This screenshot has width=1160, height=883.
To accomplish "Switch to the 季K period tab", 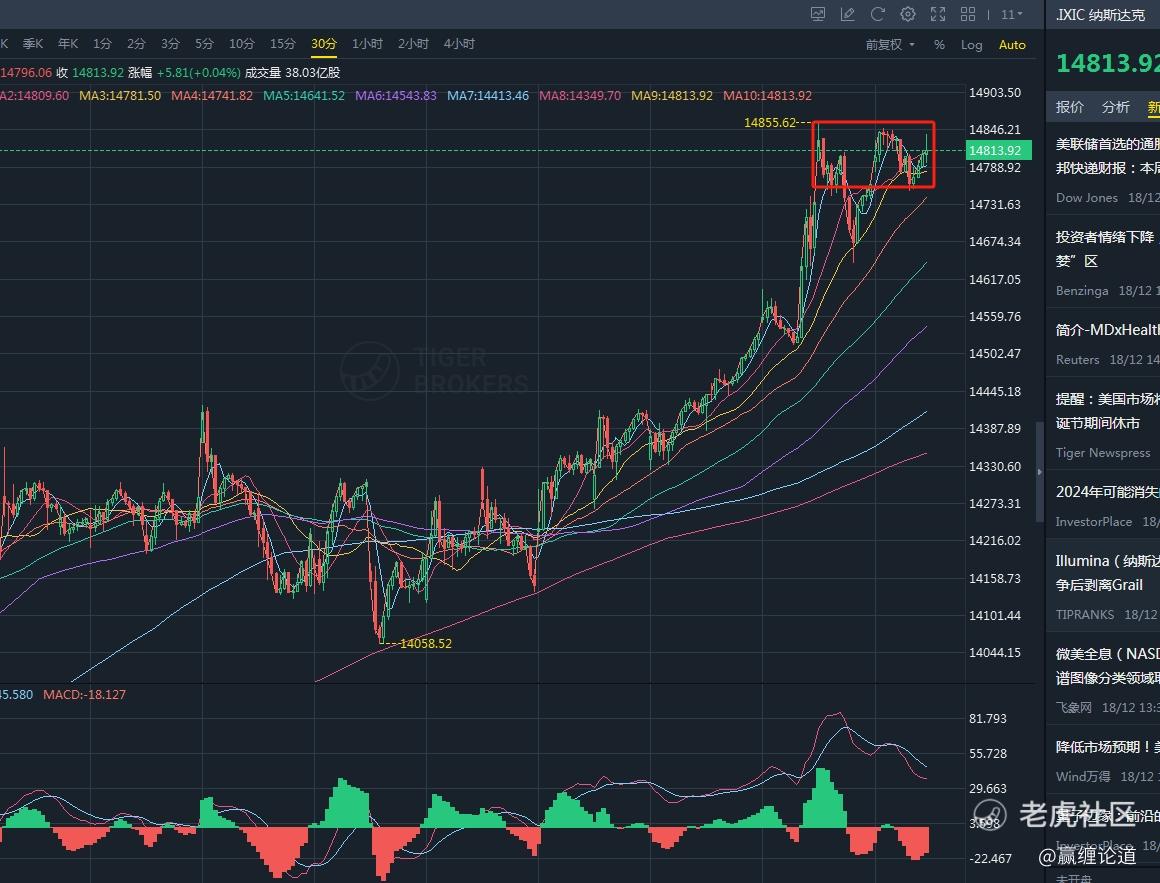I will pos(33,44).
